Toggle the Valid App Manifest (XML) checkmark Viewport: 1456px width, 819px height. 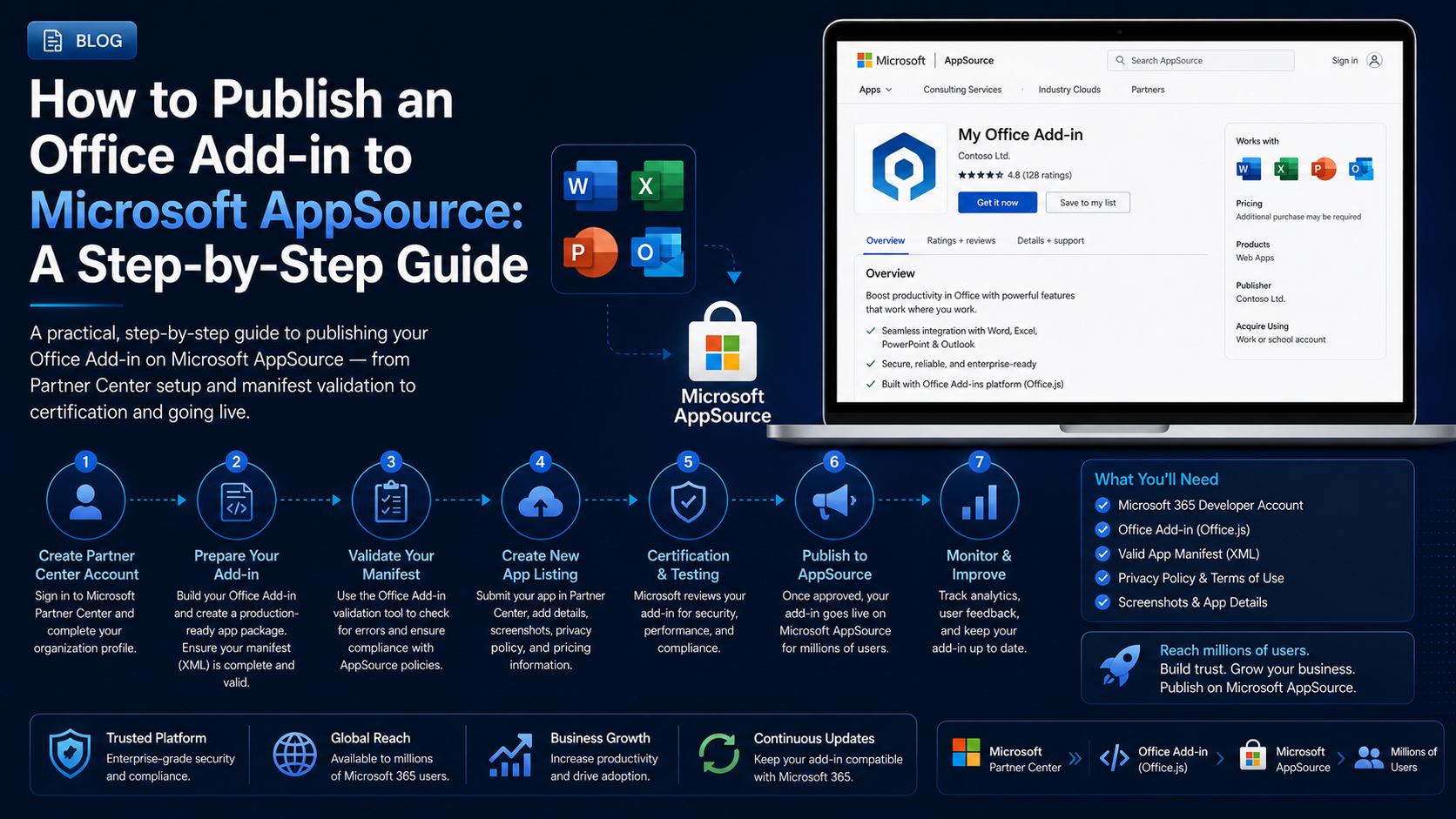point(1102,554)
